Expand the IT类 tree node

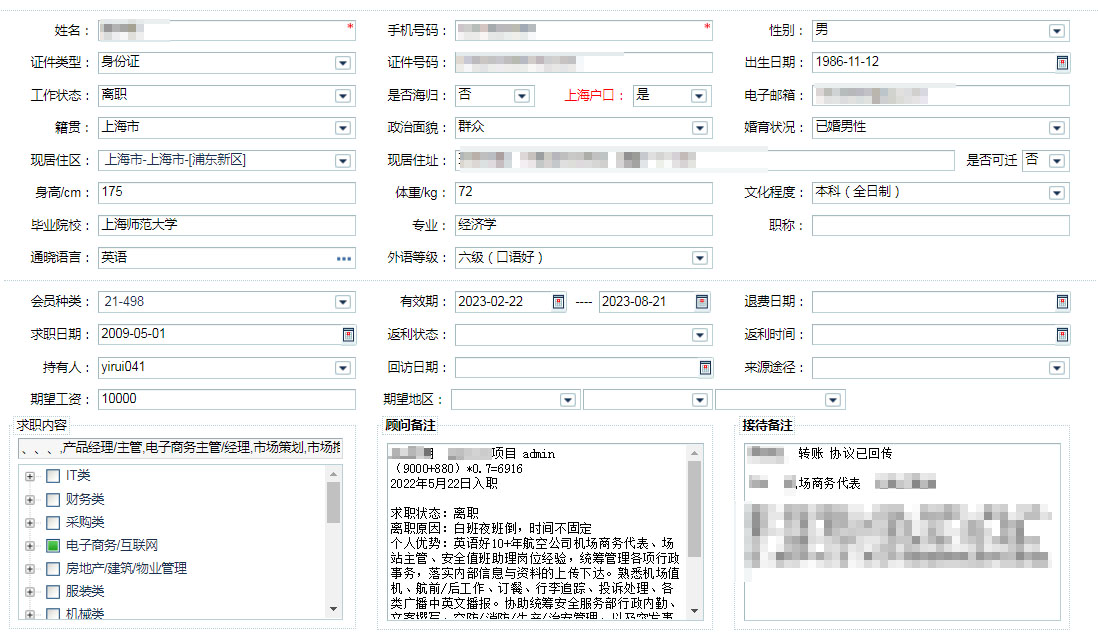click(x=29, y=477)
